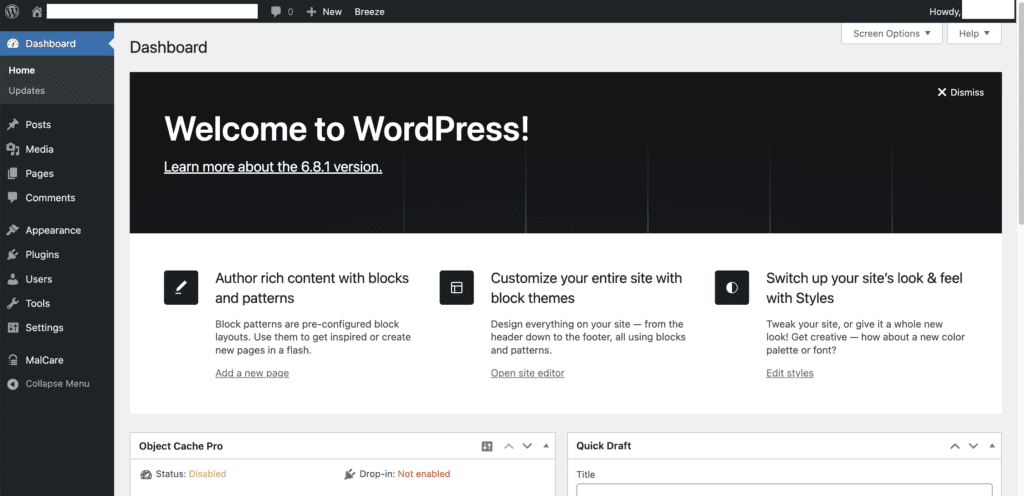Toggle Quick Draft panel collapse
The image size is (1024, 496).
click(x=992, y=446)
